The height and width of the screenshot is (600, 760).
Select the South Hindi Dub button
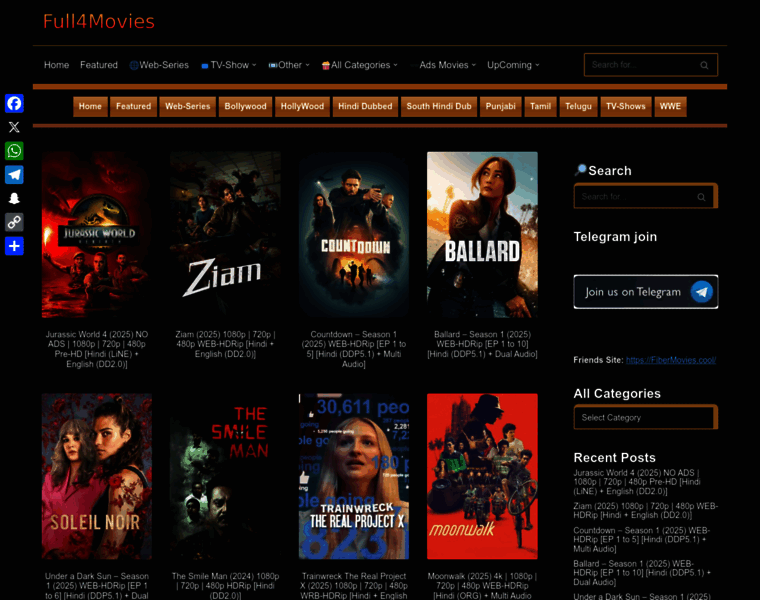[439, 107]
